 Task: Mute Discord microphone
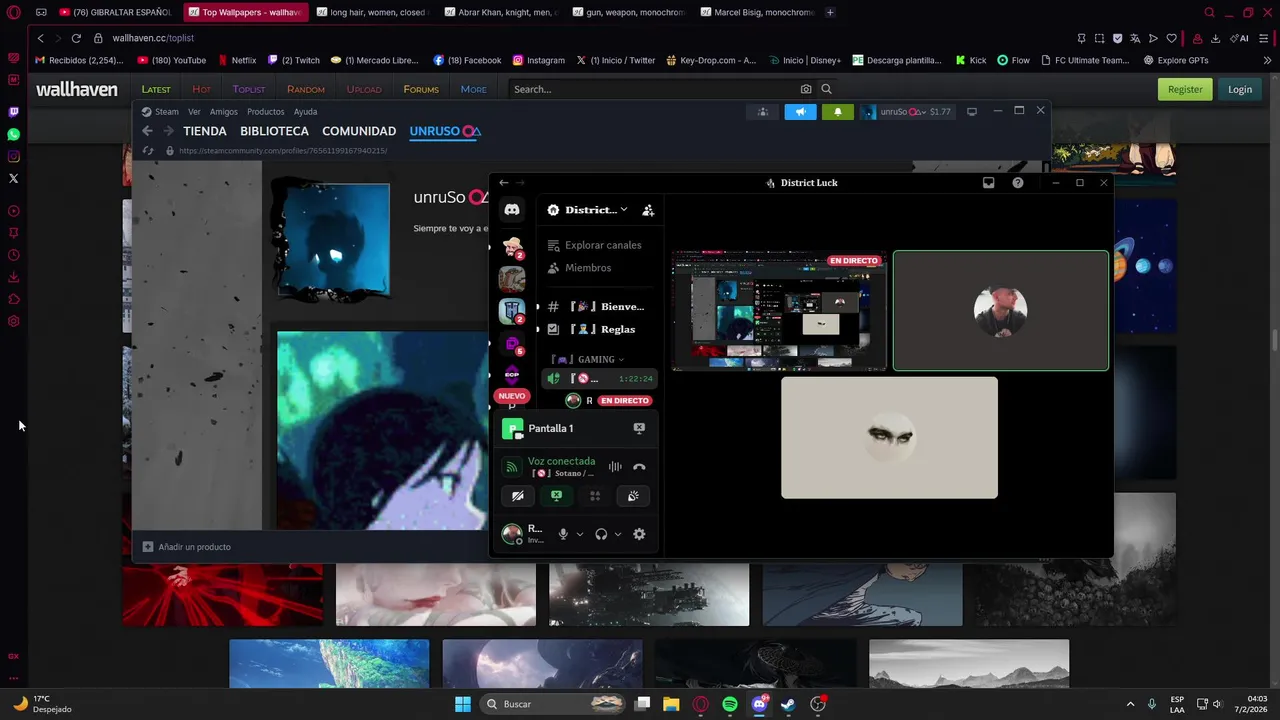[x=563, y=534]
